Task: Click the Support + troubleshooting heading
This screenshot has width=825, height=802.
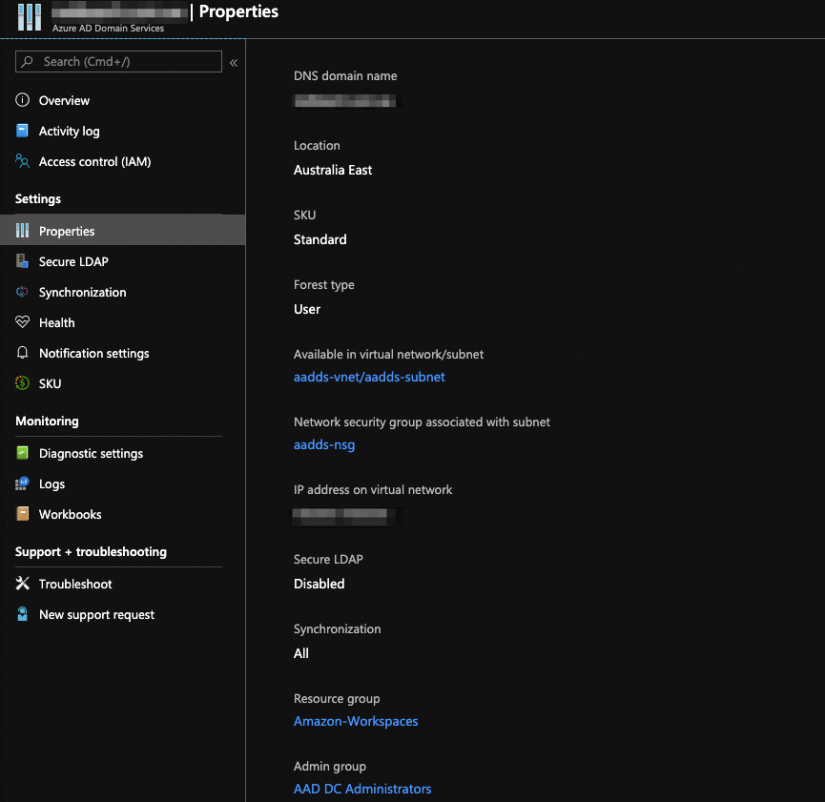Action: point(91,552)
